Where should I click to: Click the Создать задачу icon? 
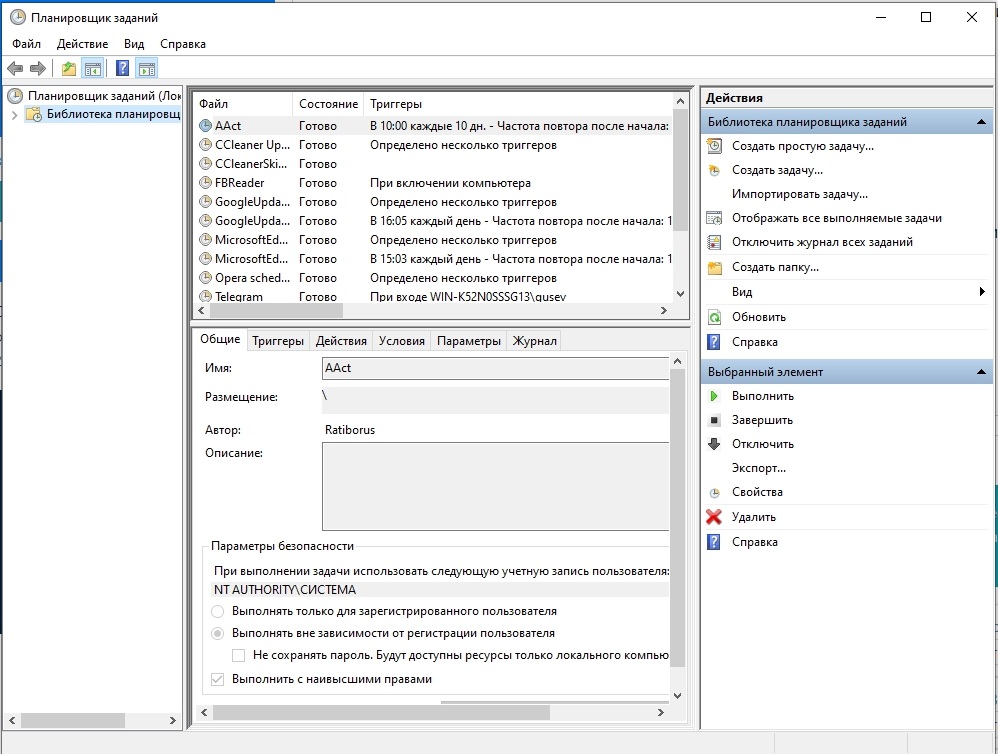[x=714, y=171]
